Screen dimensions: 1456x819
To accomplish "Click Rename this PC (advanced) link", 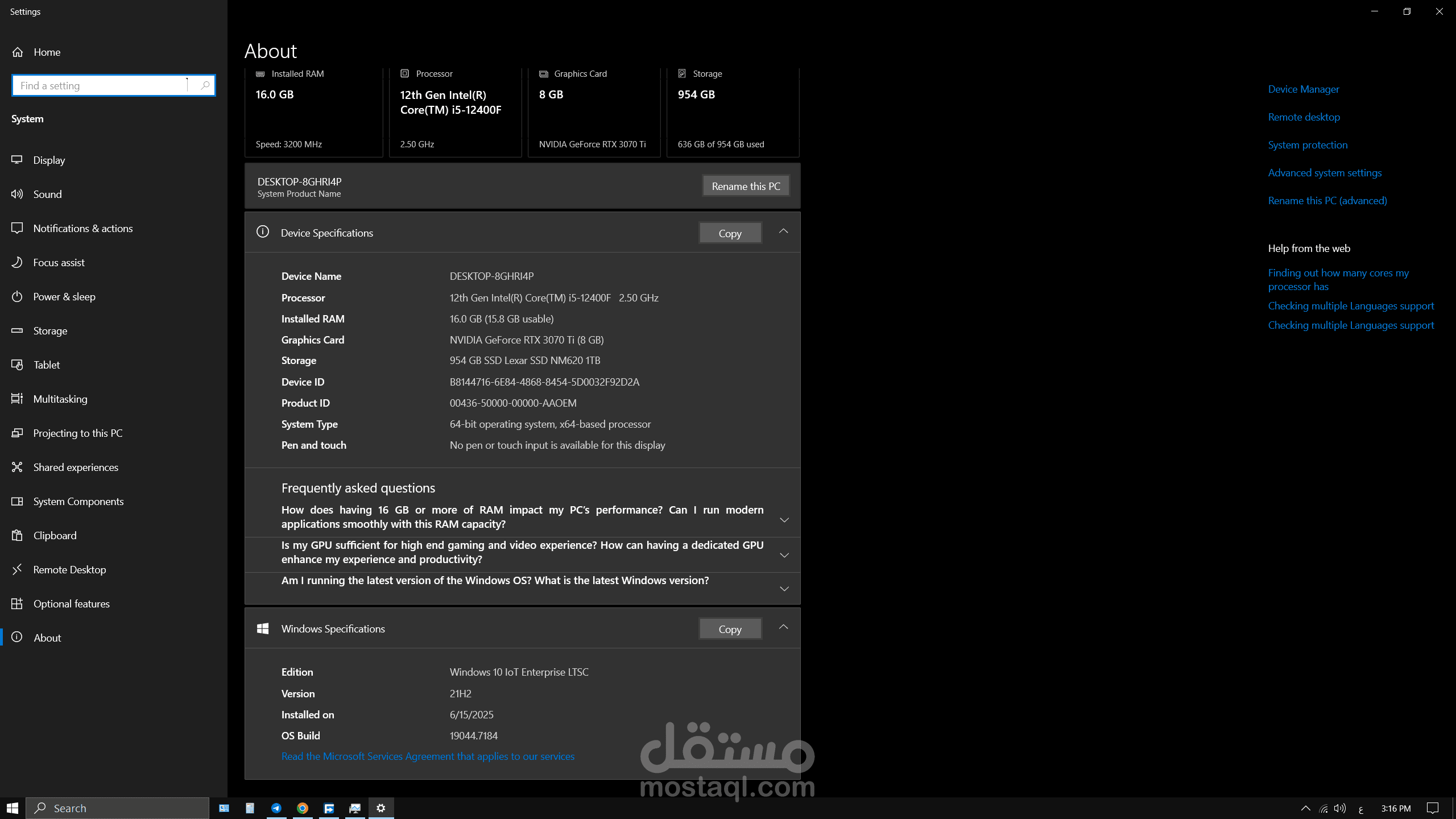I will point(1327,201).
